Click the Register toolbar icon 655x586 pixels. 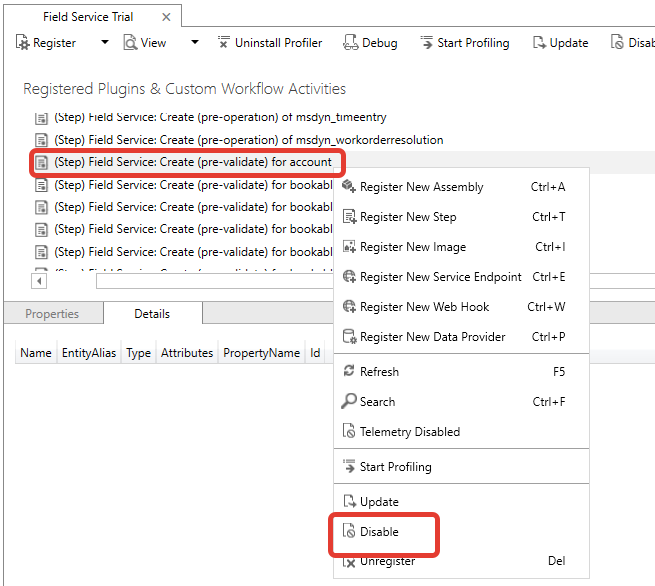point(23,43)
